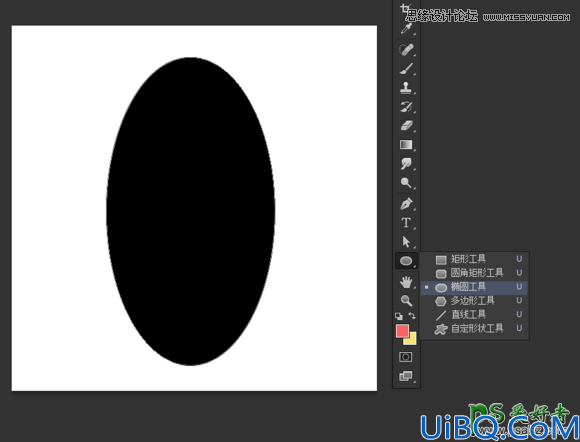Choose 矩形工具 from the shape flyout
The height and width of the screenshot is (442, 580).
coord(475,259)
